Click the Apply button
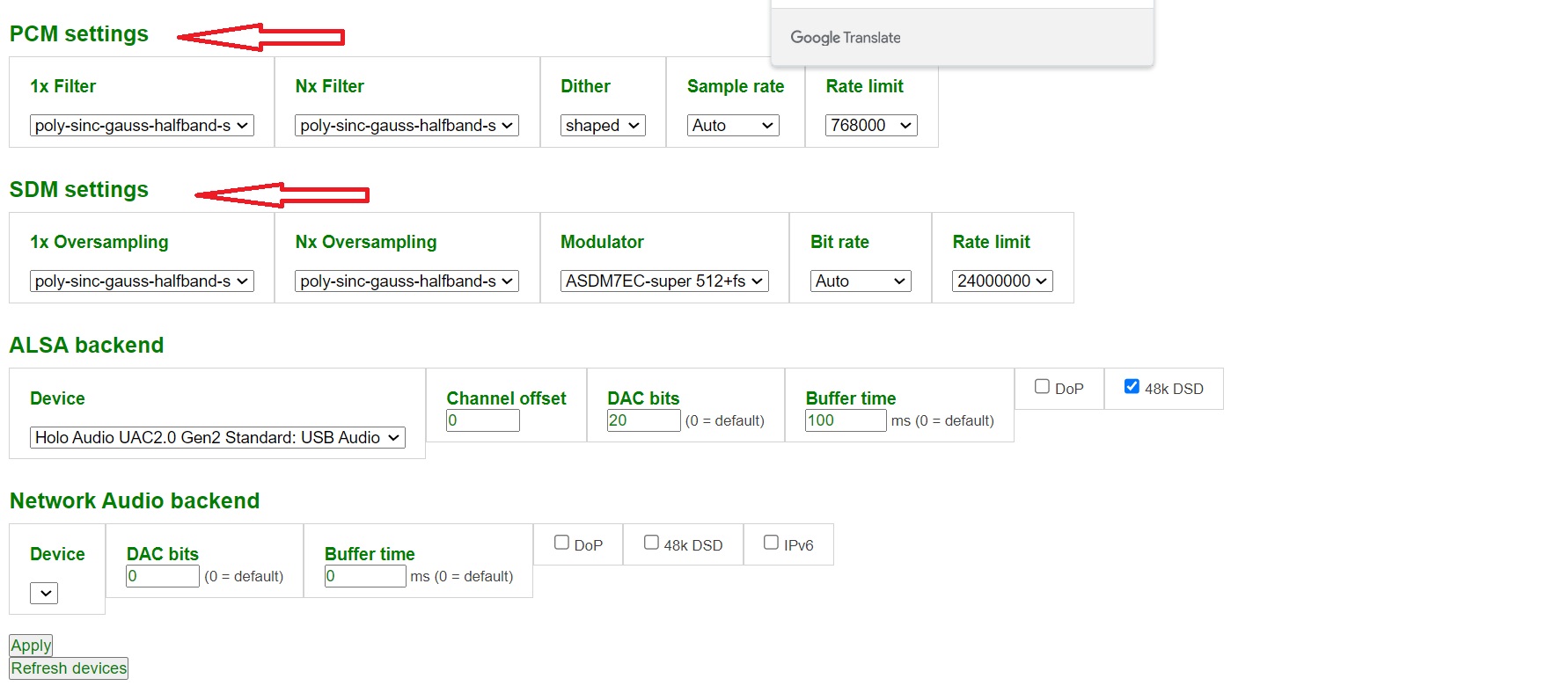The image size is (1568, 686). [31, 646]
